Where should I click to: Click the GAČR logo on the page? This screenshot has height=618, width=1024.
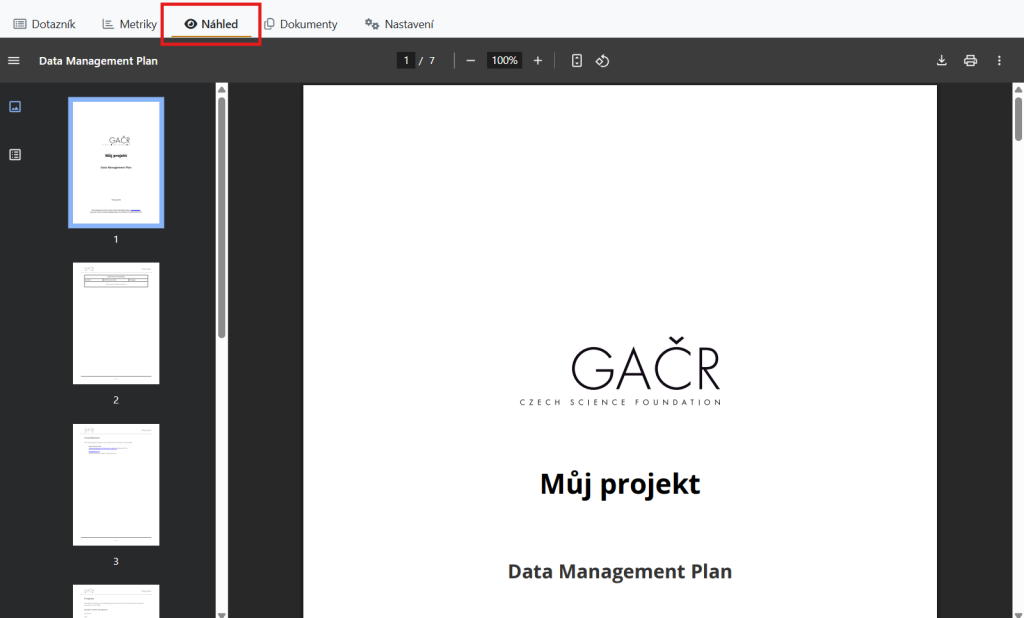[620, 371]
